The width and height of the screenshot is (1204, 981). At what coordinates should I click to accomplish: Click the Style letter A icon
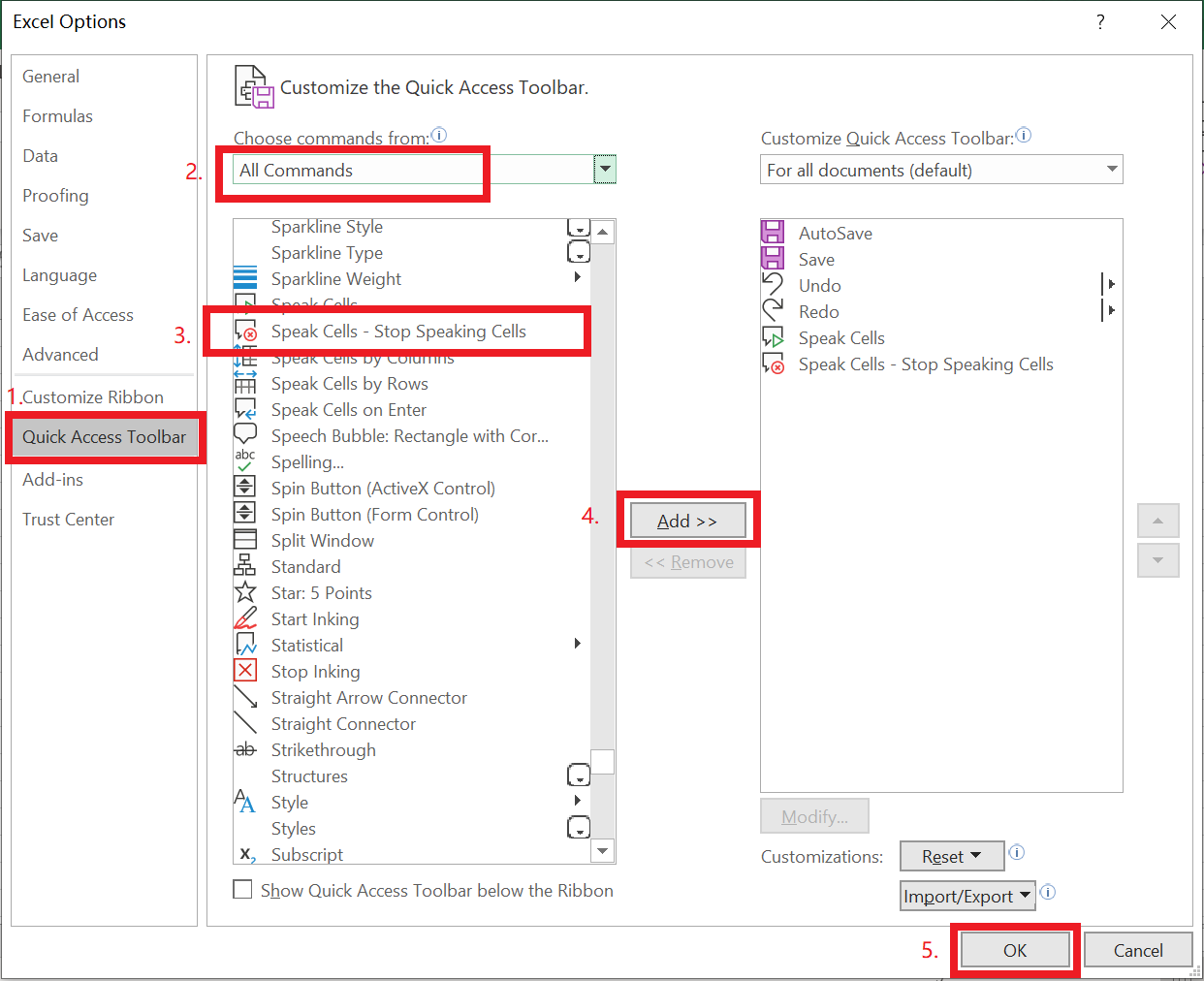pyautogui.click(x=245, y=802)
